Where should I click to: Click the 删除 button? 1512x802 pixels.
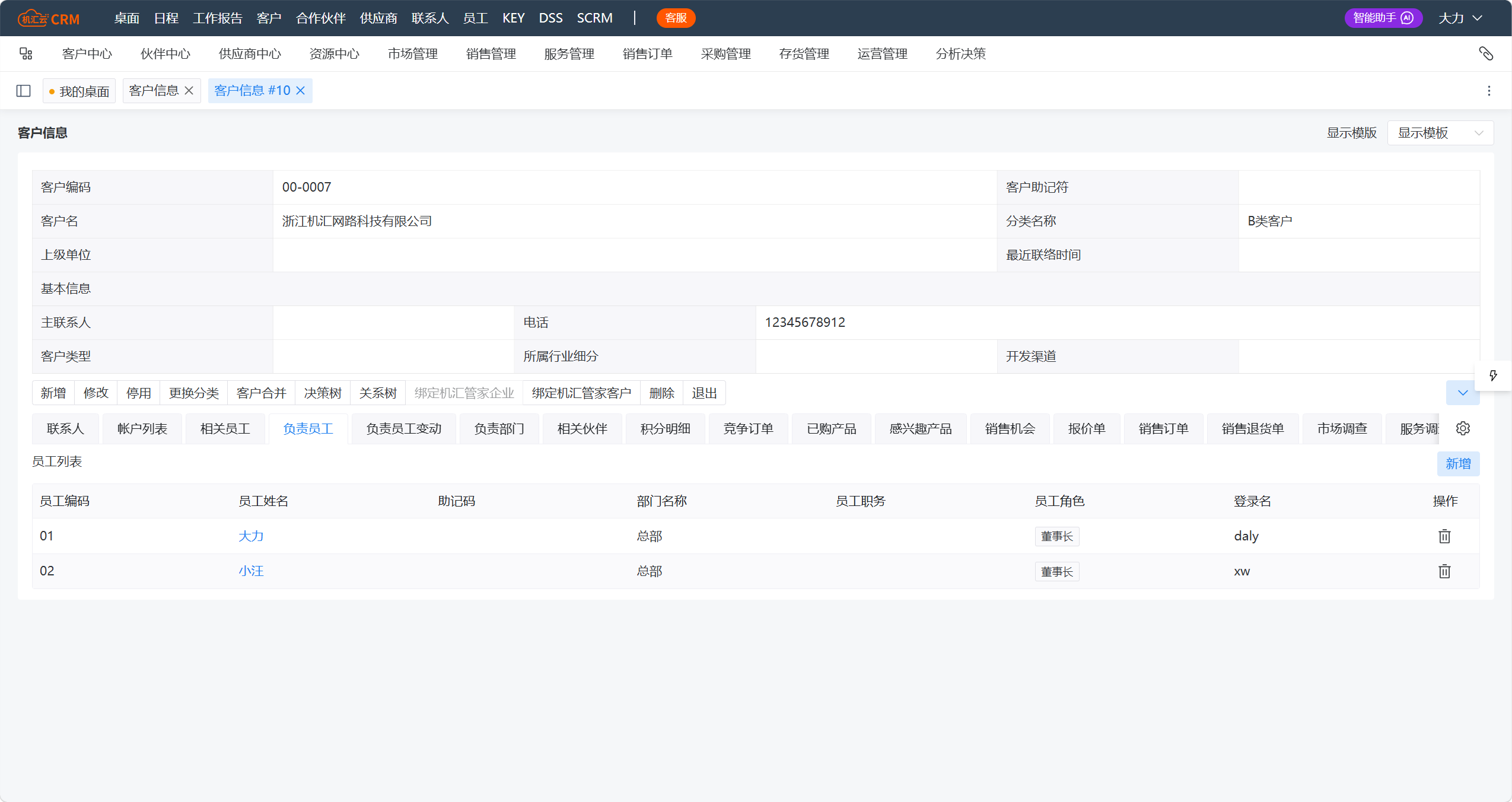tap(662, 393)
